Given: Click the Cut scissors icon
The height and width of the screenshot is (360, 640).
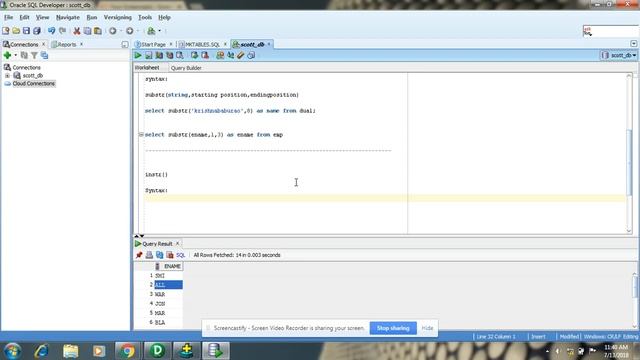Looking at the screenshot, I should tap(76, 31).
